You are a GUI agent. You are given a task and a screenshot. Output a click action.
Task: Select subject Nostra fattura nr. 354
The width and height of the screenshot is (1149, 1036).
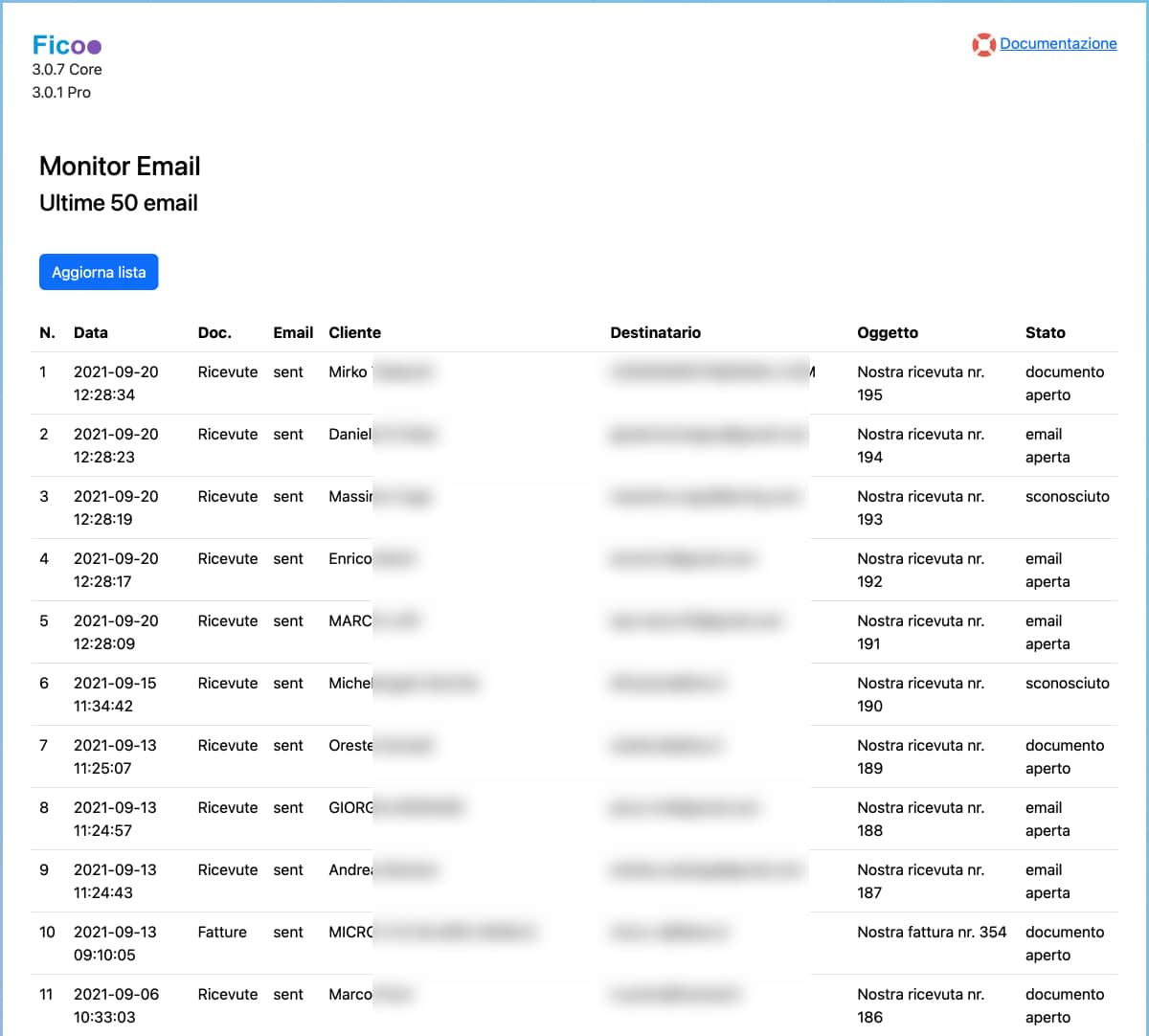[x=931, y=933]
